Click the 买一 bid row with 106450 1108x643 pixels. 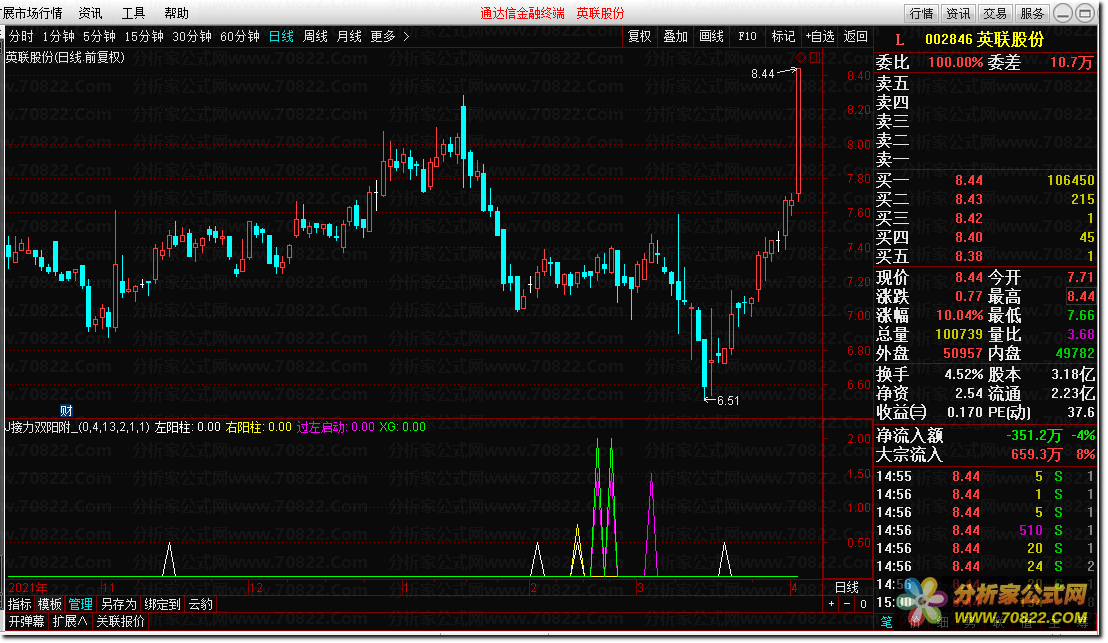(x=985, y=180)
